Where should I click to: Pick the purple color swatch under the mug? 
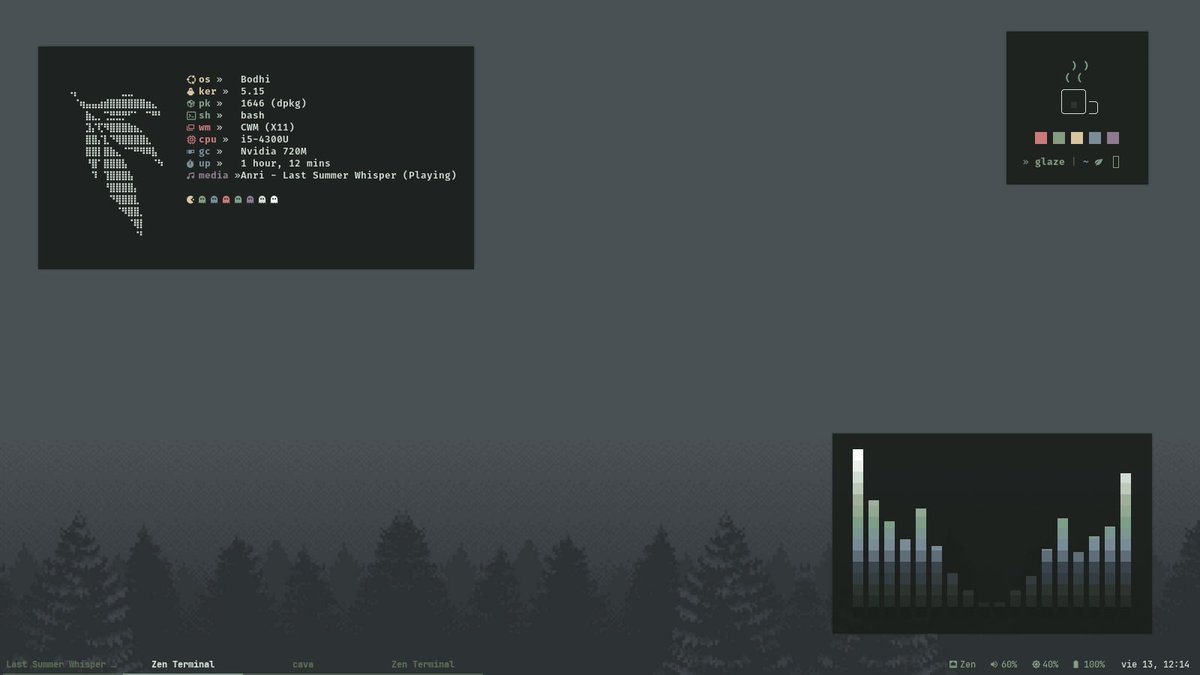click(1113, 138)
